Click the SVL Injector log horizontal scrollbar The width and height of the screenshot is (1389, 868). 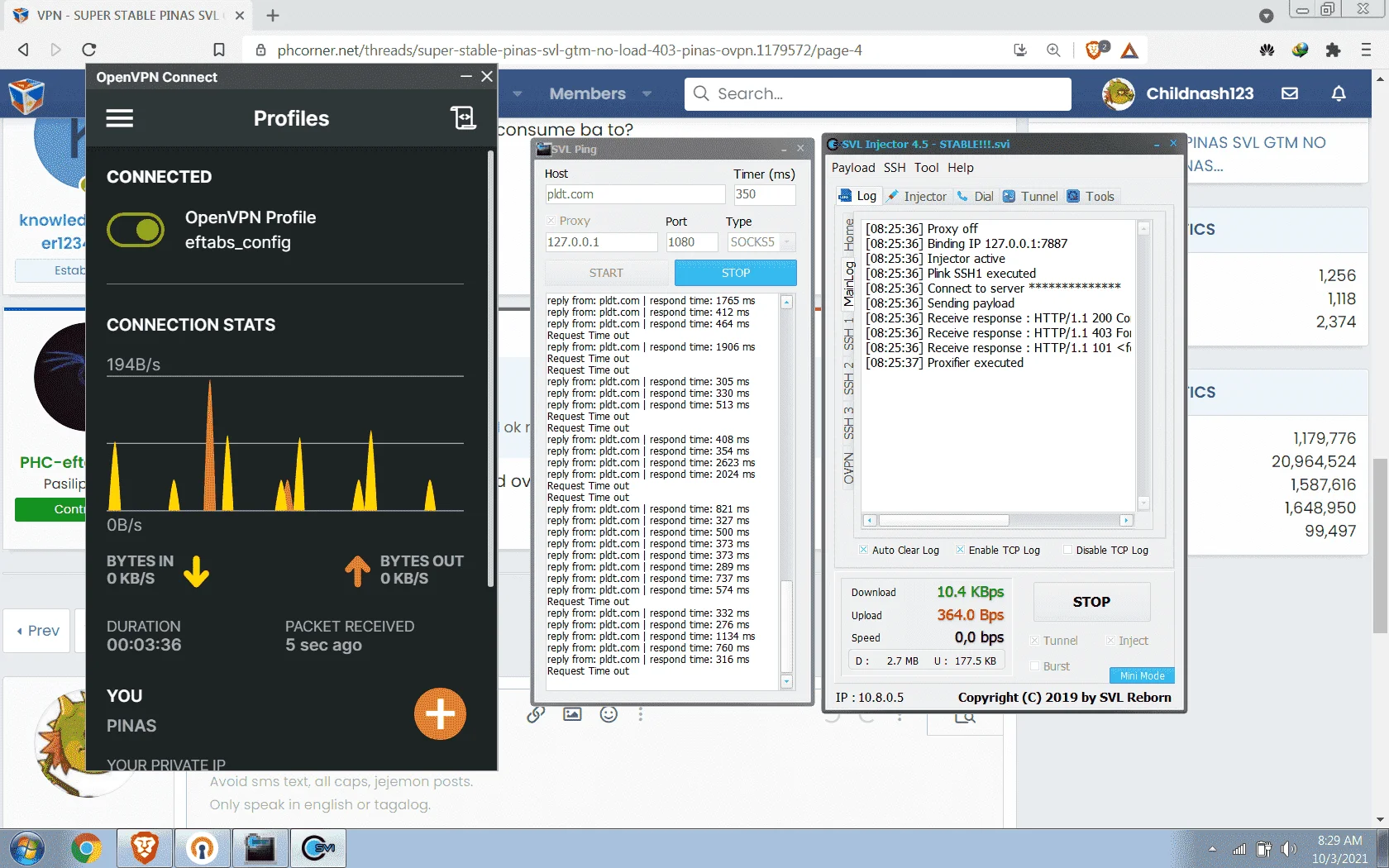coord(943,521)
